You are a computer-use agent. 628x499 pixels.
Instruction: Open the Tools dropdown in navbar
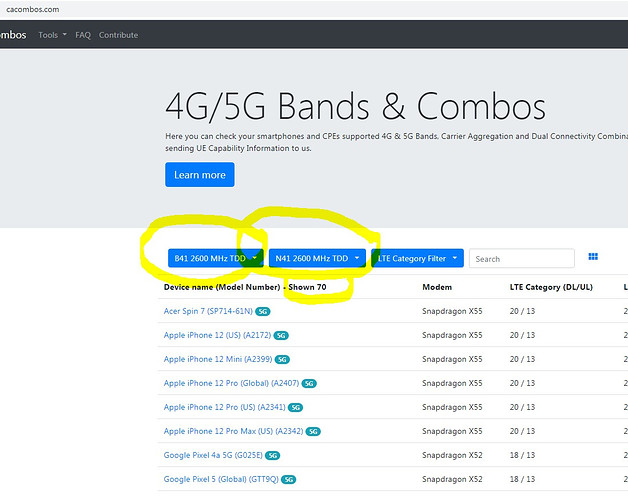52,35
